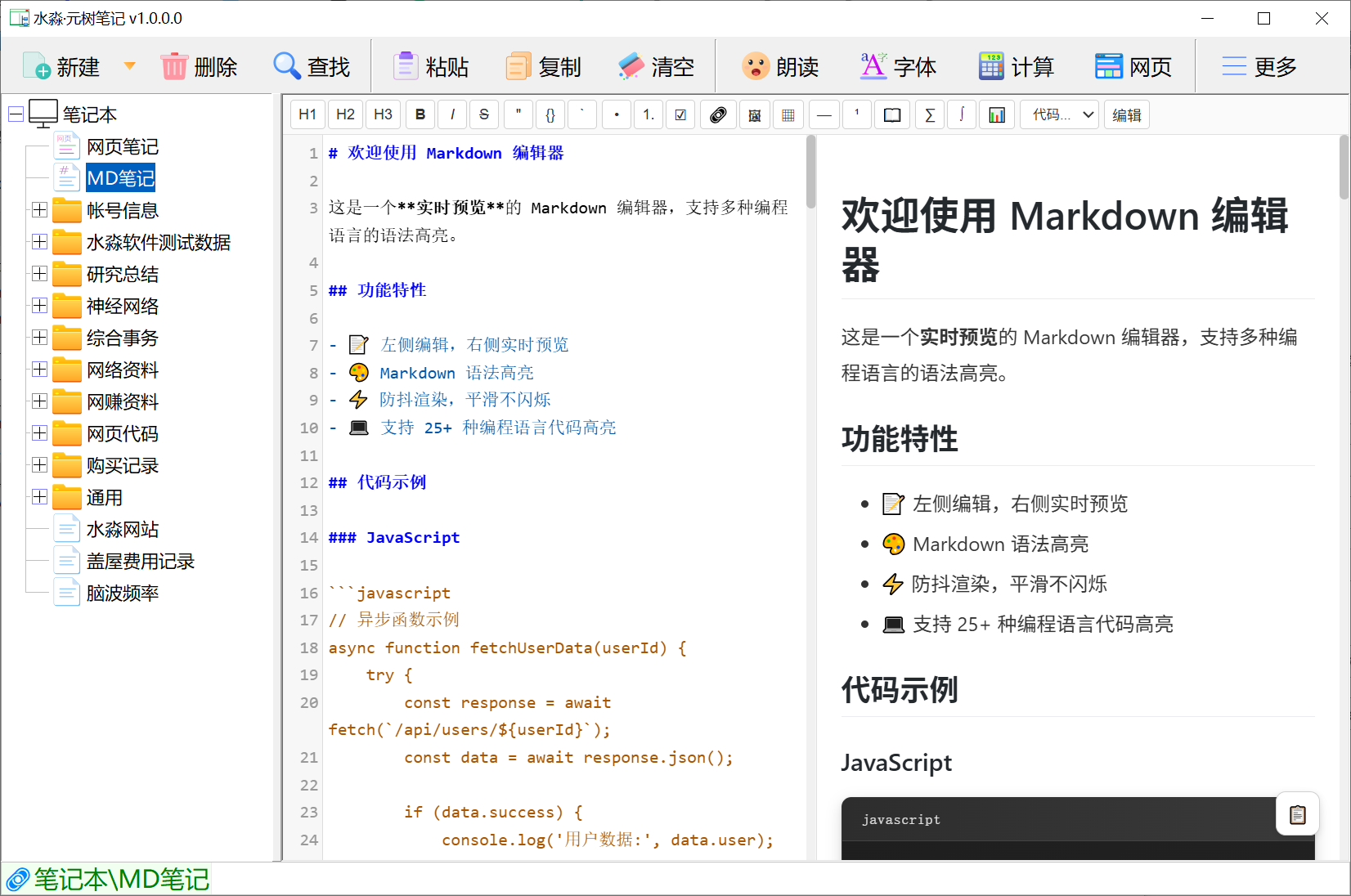Screen dimensions: 1351x896
Task: Insert an image with the picture icon
Action: click(x=754, y=114)
